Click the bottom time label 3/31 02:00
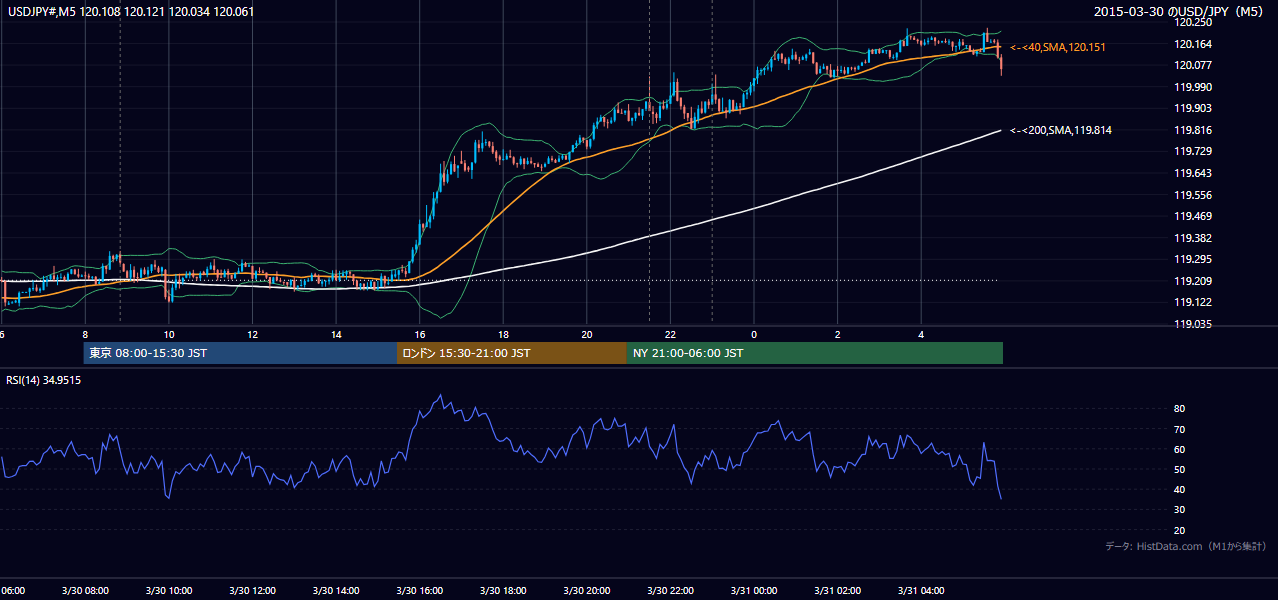 (837, 590)
